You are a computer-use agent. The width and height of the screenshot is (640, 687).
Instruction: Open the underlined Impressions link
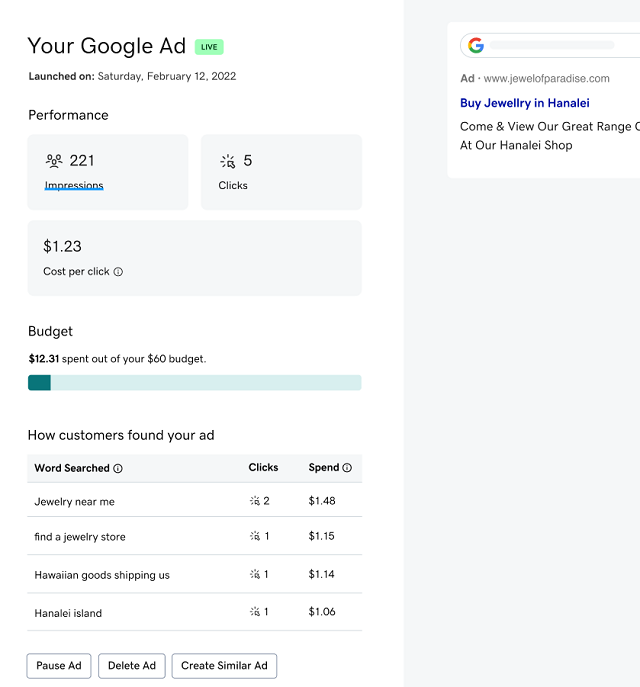[x=74, y=186]
